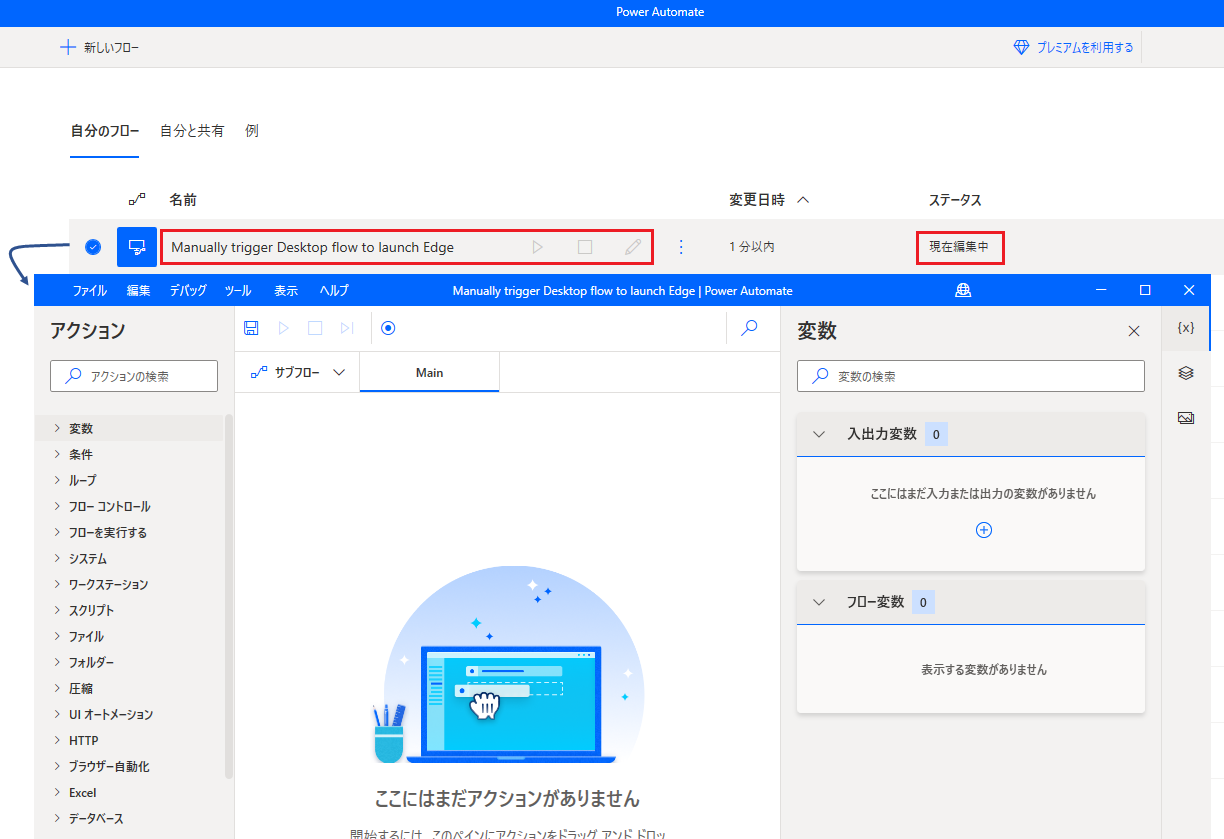Add an input/output variable with the plus icon

click(984, 530)
